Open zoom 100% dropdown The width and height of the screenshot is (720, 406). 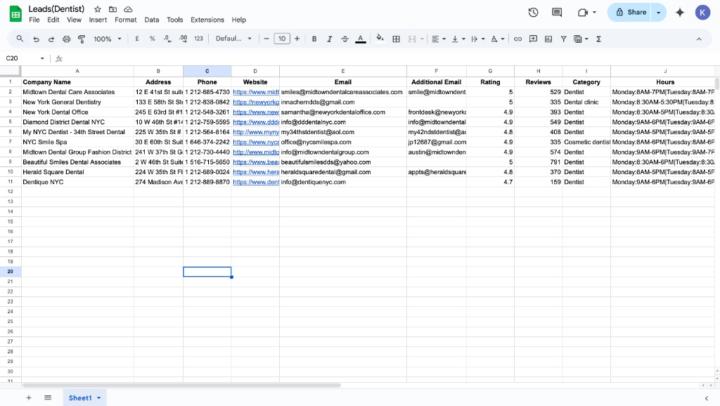click(107, 39)
